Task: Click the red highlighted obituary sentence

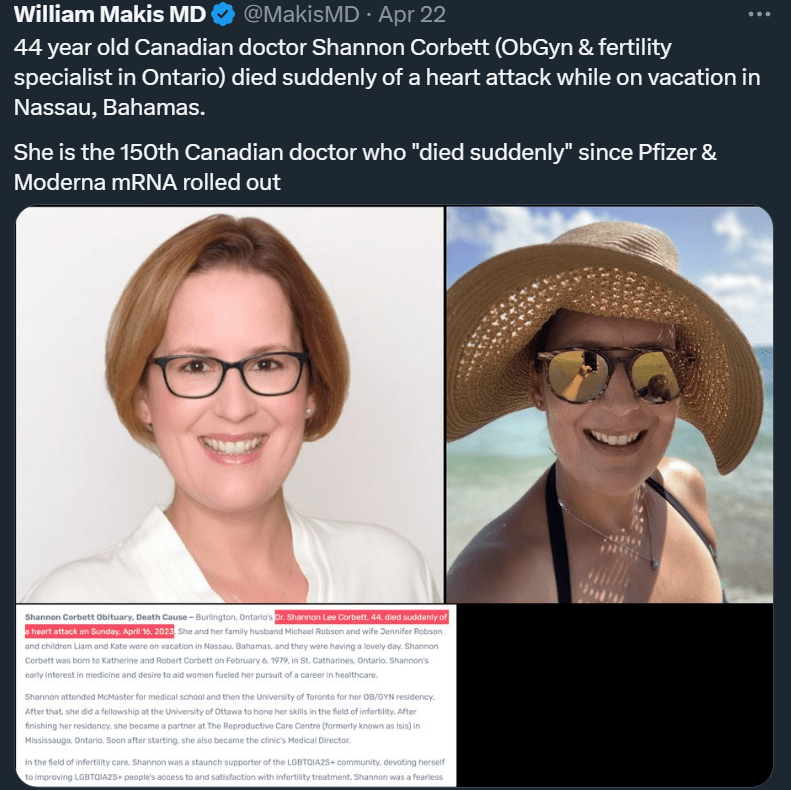Action: click(x=236, y=624)
